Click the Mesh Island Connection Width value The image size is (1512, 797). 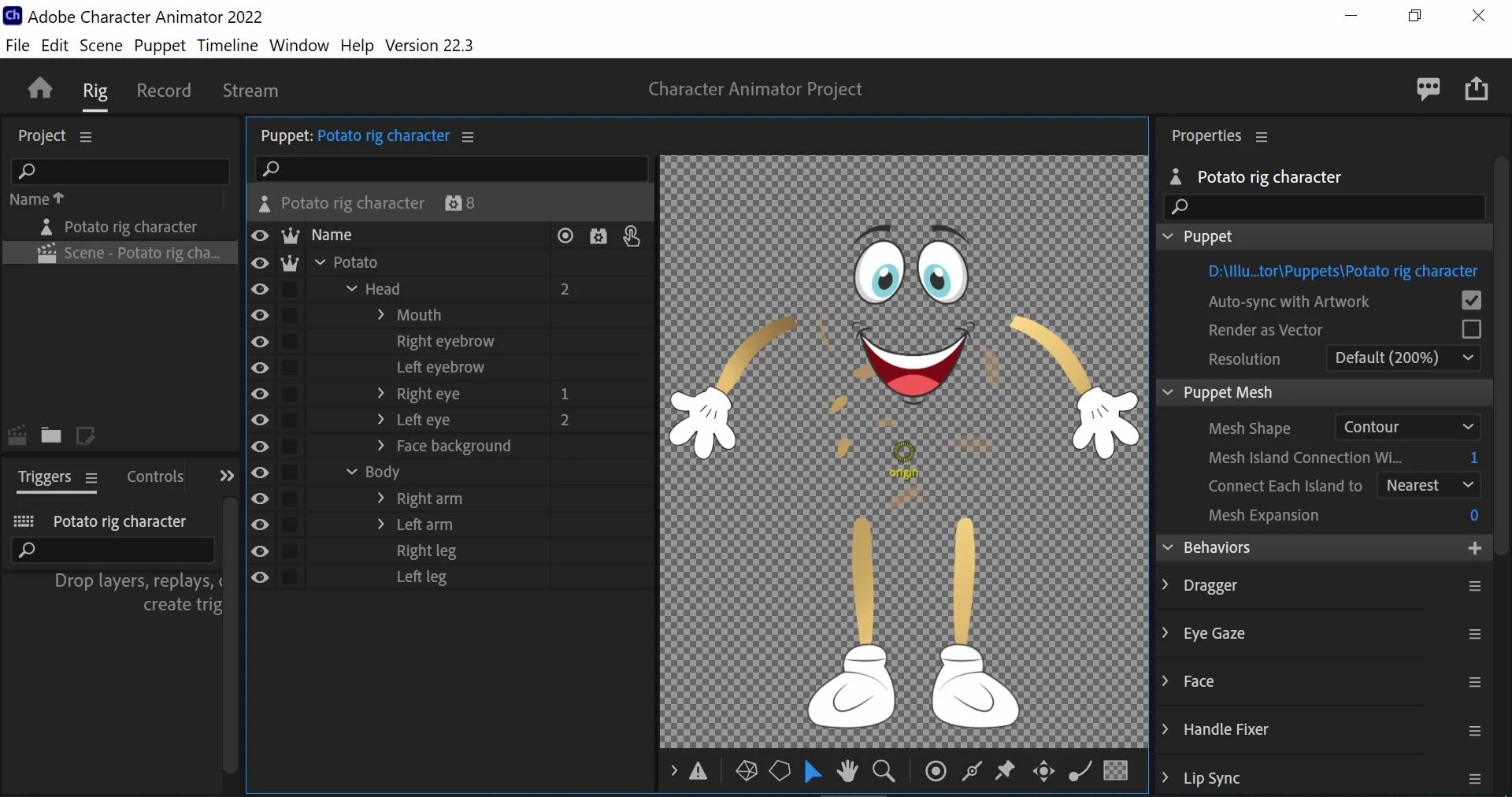pos(1473,458)
